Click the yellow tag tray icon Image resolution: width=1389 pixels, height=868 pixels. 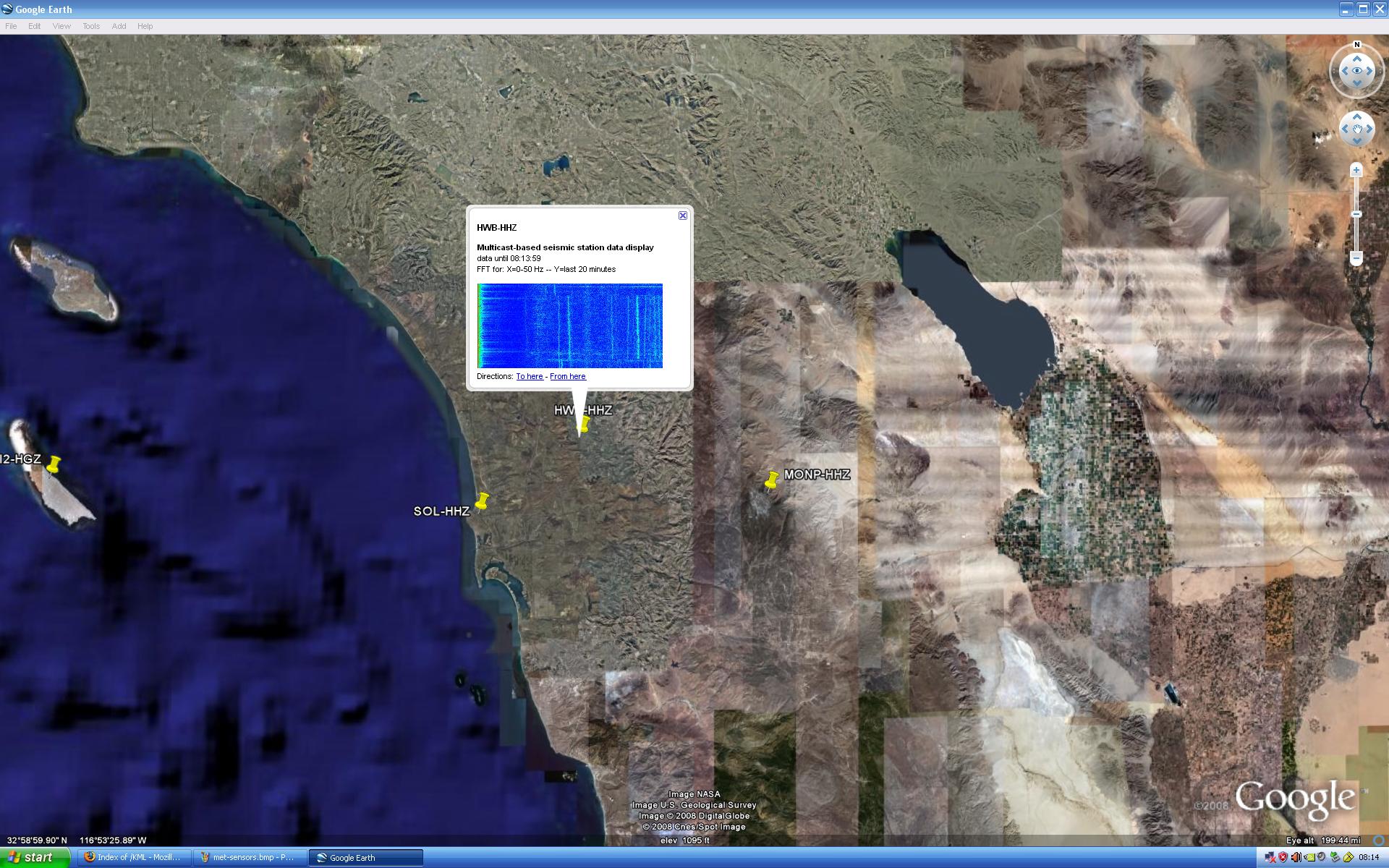1348,857
